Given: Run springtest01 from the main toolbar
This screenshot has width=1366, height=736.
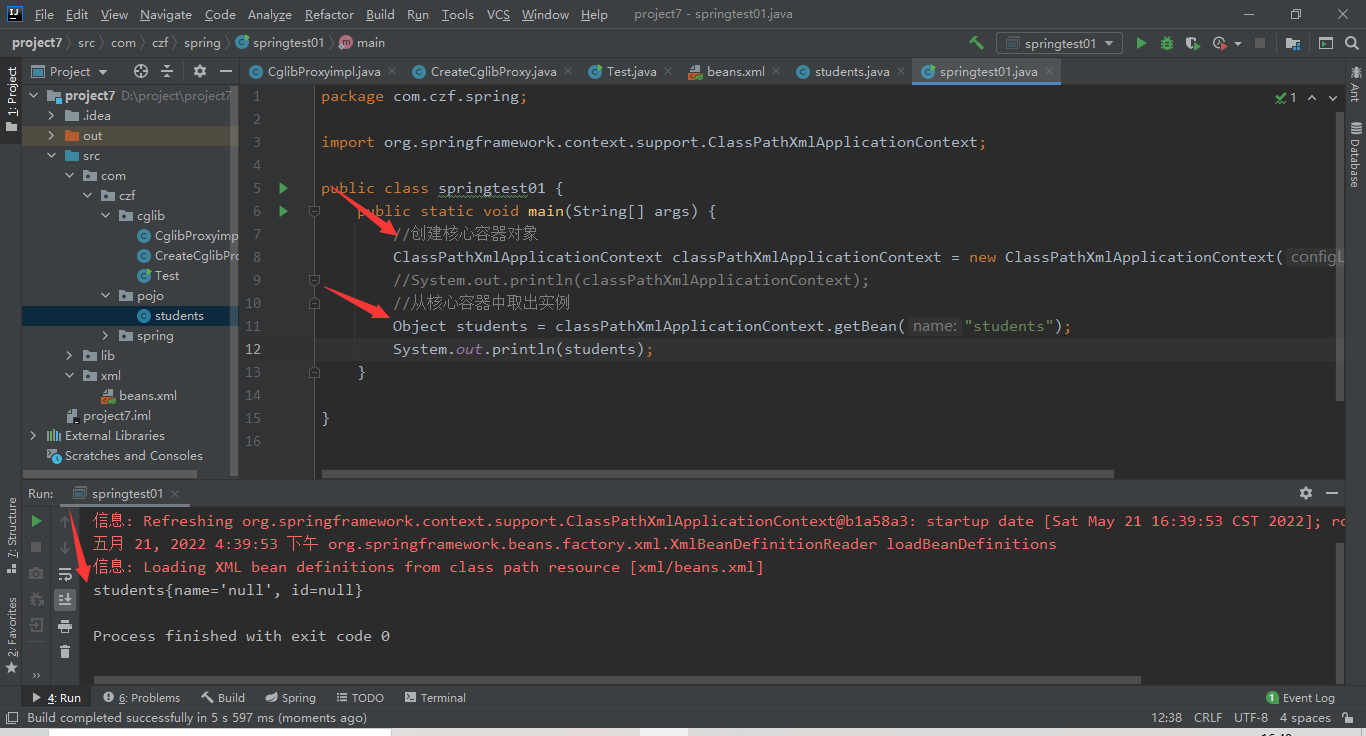Looking at the screenshot, I should tap(1141, 43).
